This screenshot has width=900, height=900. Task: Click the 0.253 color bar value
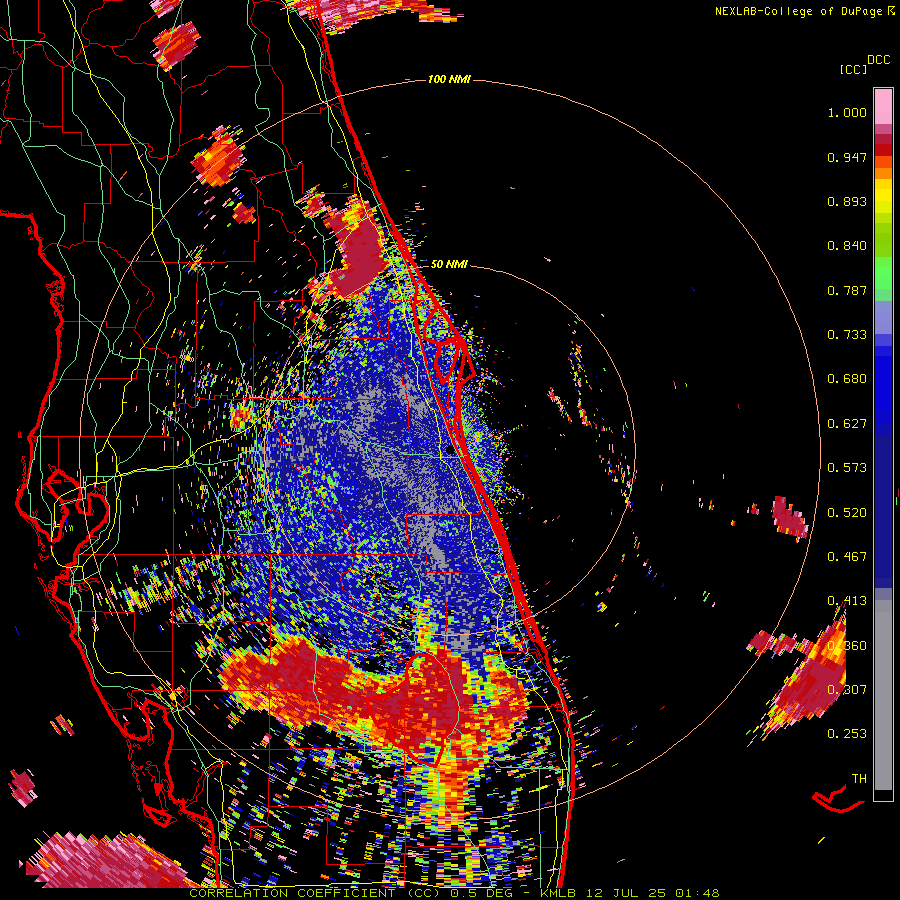click(x=847, y=734)
